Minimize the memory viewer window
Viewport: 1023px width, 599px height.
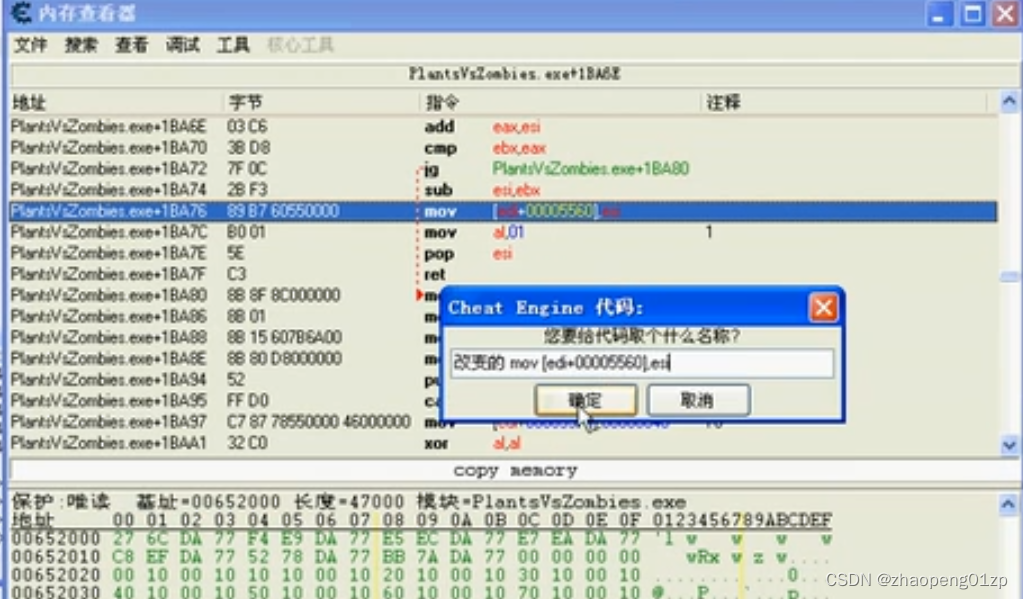tap(939, 14)
